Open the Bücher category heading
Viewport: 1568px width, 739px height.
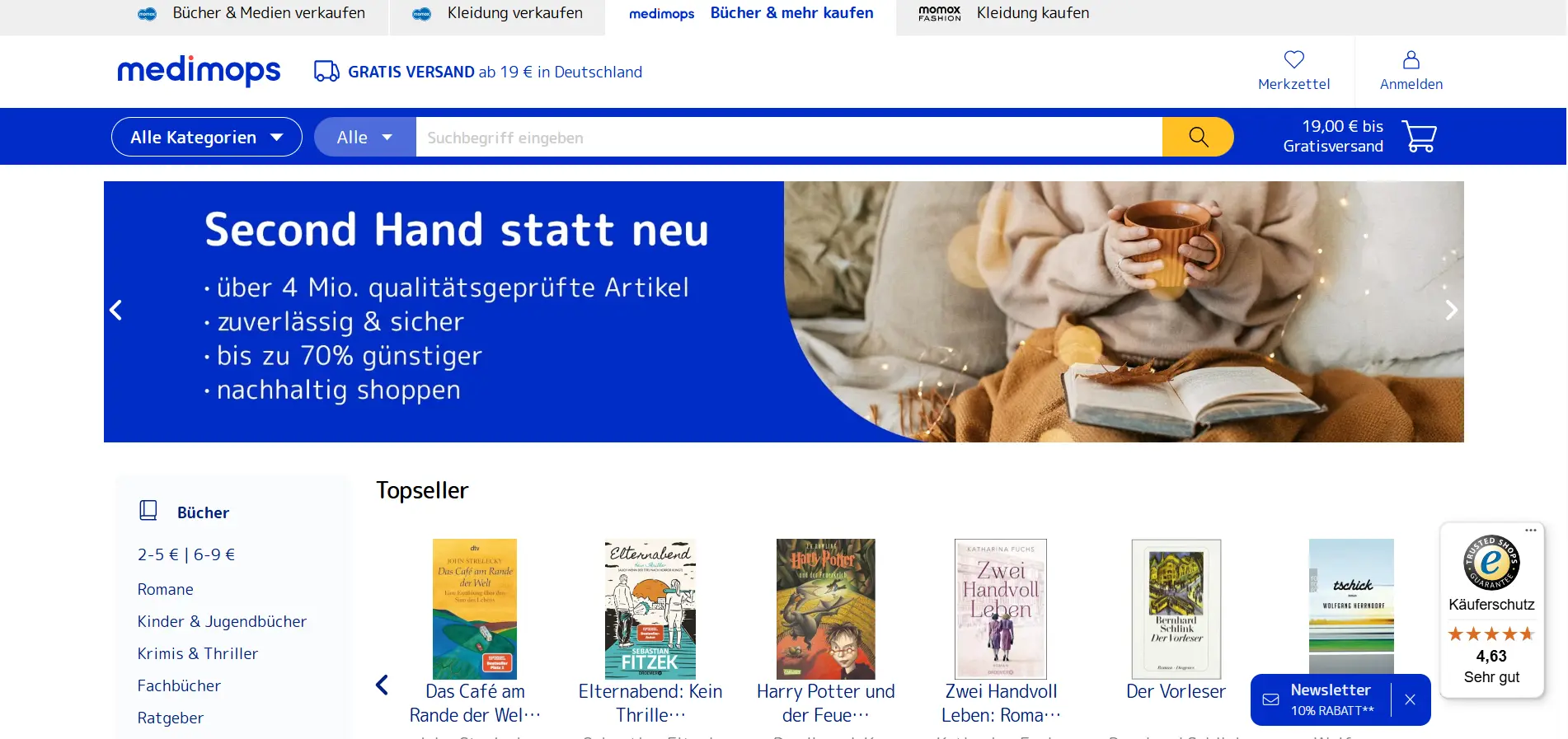click(203, 512)
